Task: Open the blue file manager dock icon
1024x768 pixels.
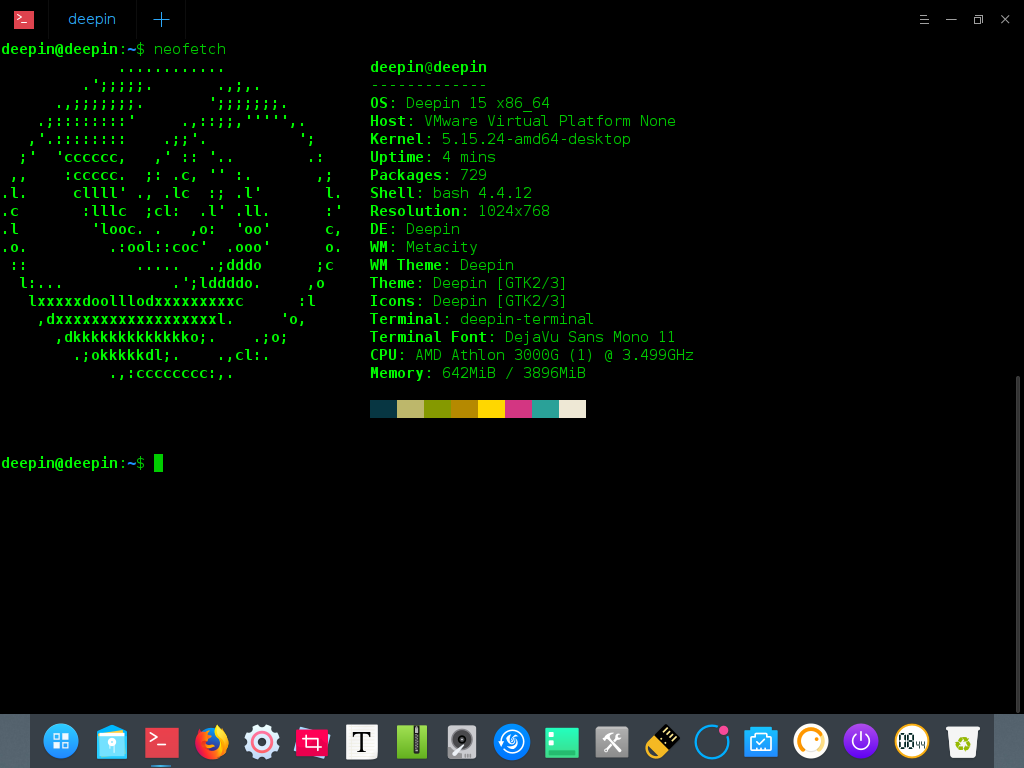Action: coord(112,741)
